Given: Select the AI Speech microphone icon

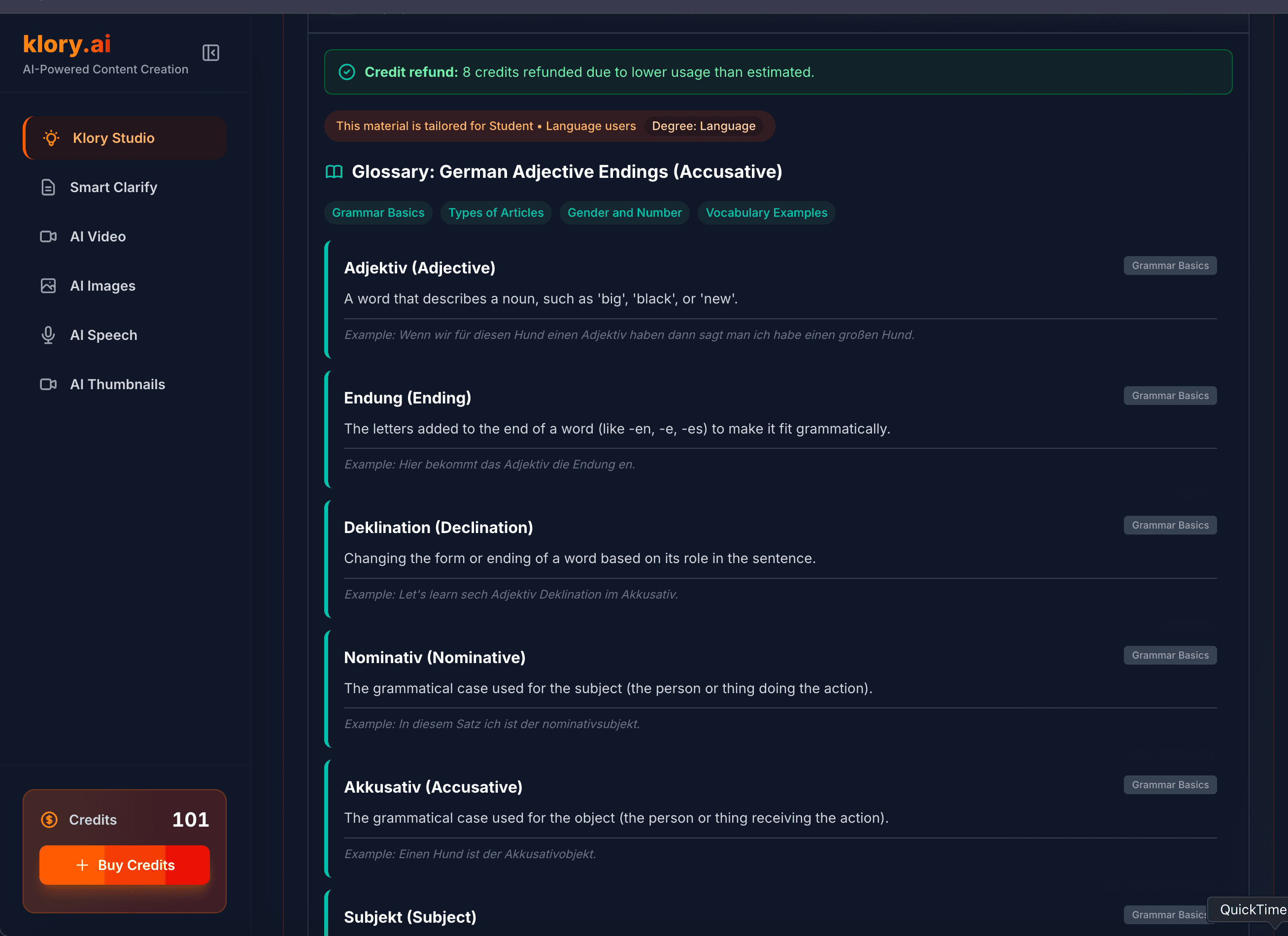Looking at the screenshot, I should click(x=48, y=335).
